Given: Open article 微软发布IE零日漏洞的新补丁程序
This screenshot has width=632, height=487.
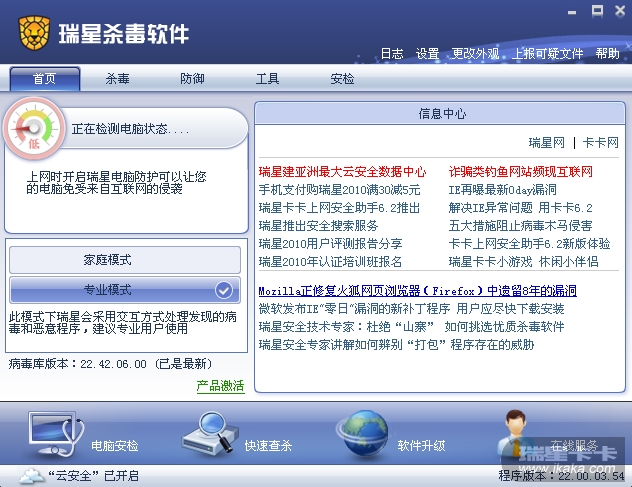Looking at the screenshot, I should [x=412, y=309].
